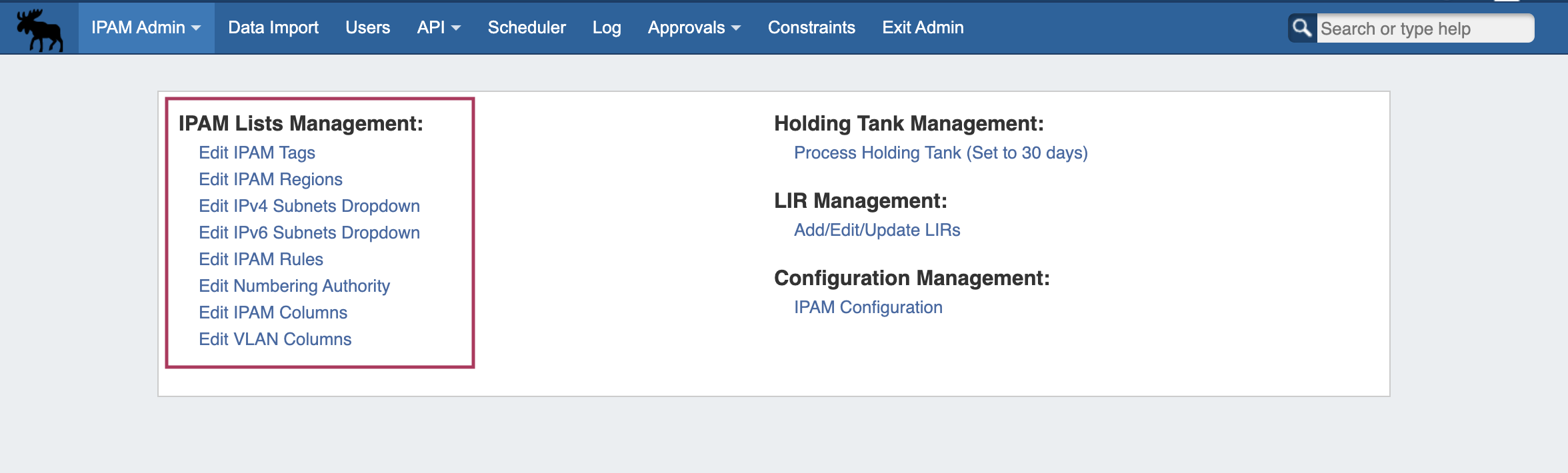Go to the Users page

(x=367, y=28)
